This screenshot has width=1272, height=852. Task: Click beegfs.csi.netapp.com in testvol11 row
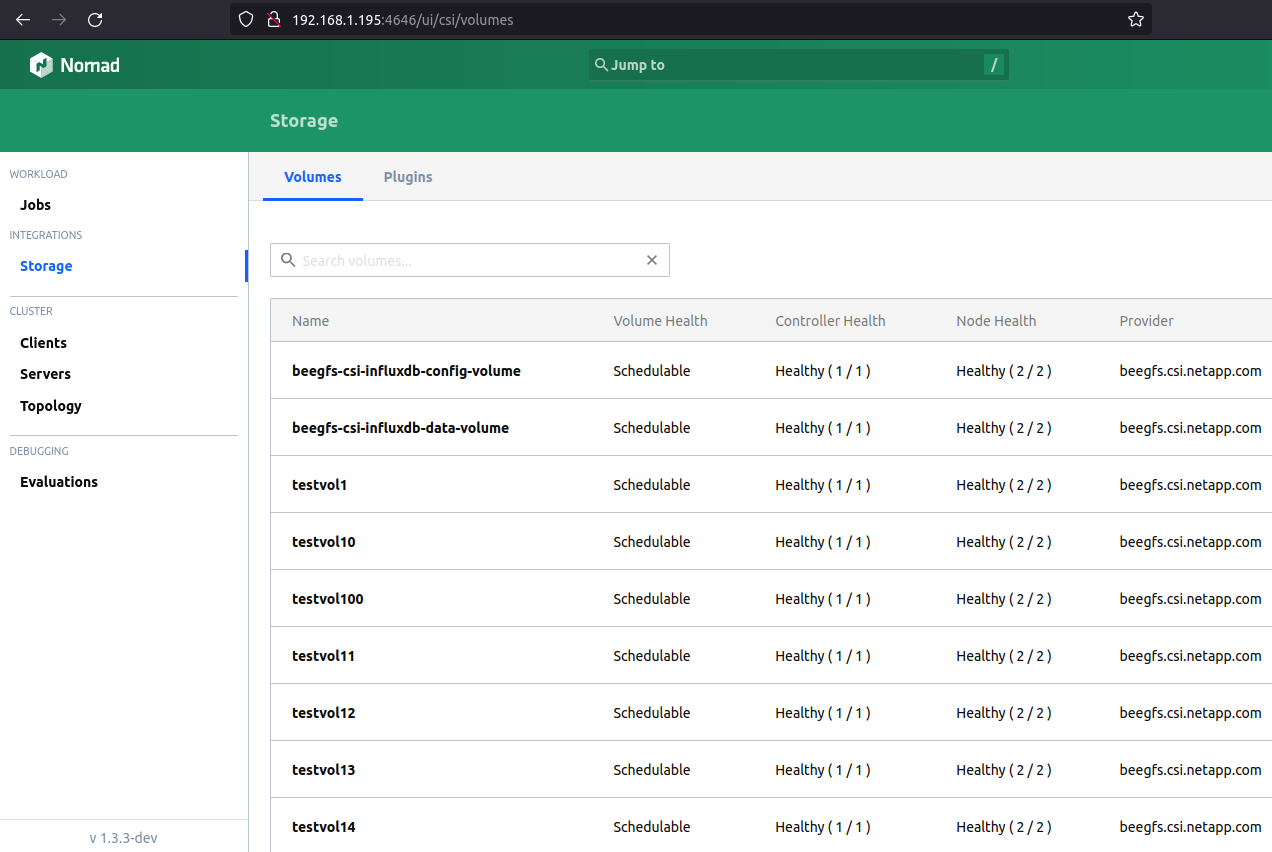tap(1191, 656)
